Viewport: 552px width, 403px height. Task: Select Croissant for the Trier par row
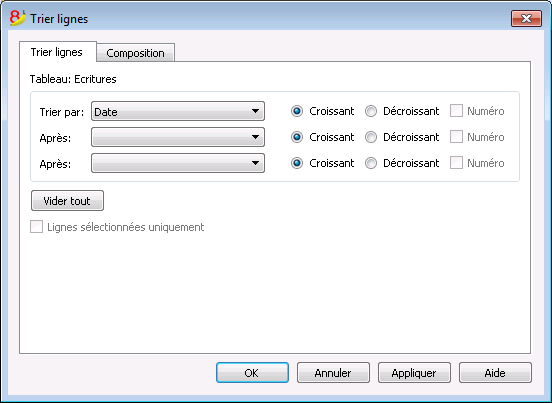click(297, 111)
